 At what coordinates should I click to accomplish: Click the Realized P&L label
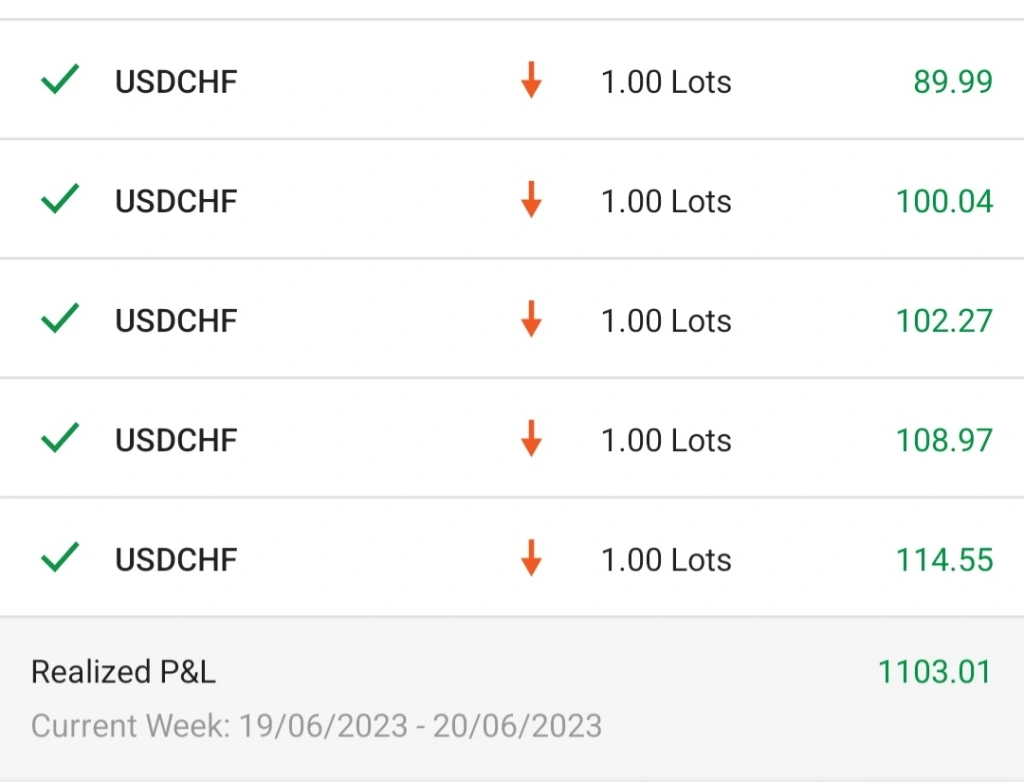(x=123, y=672)
